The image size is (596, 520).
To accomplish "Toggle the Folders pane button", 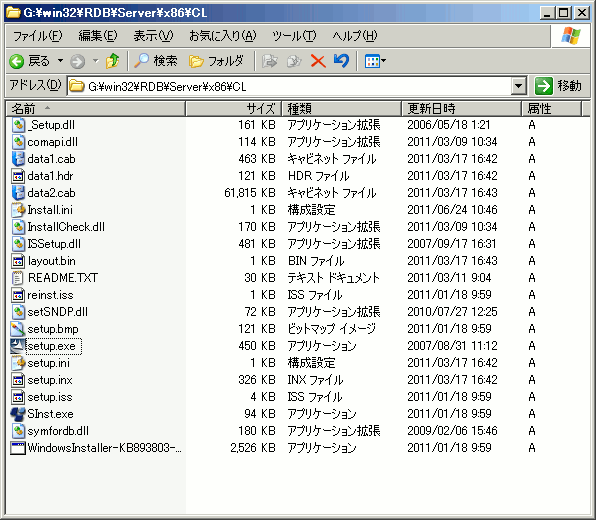I will pyautogui.click(x=216, y=61).
